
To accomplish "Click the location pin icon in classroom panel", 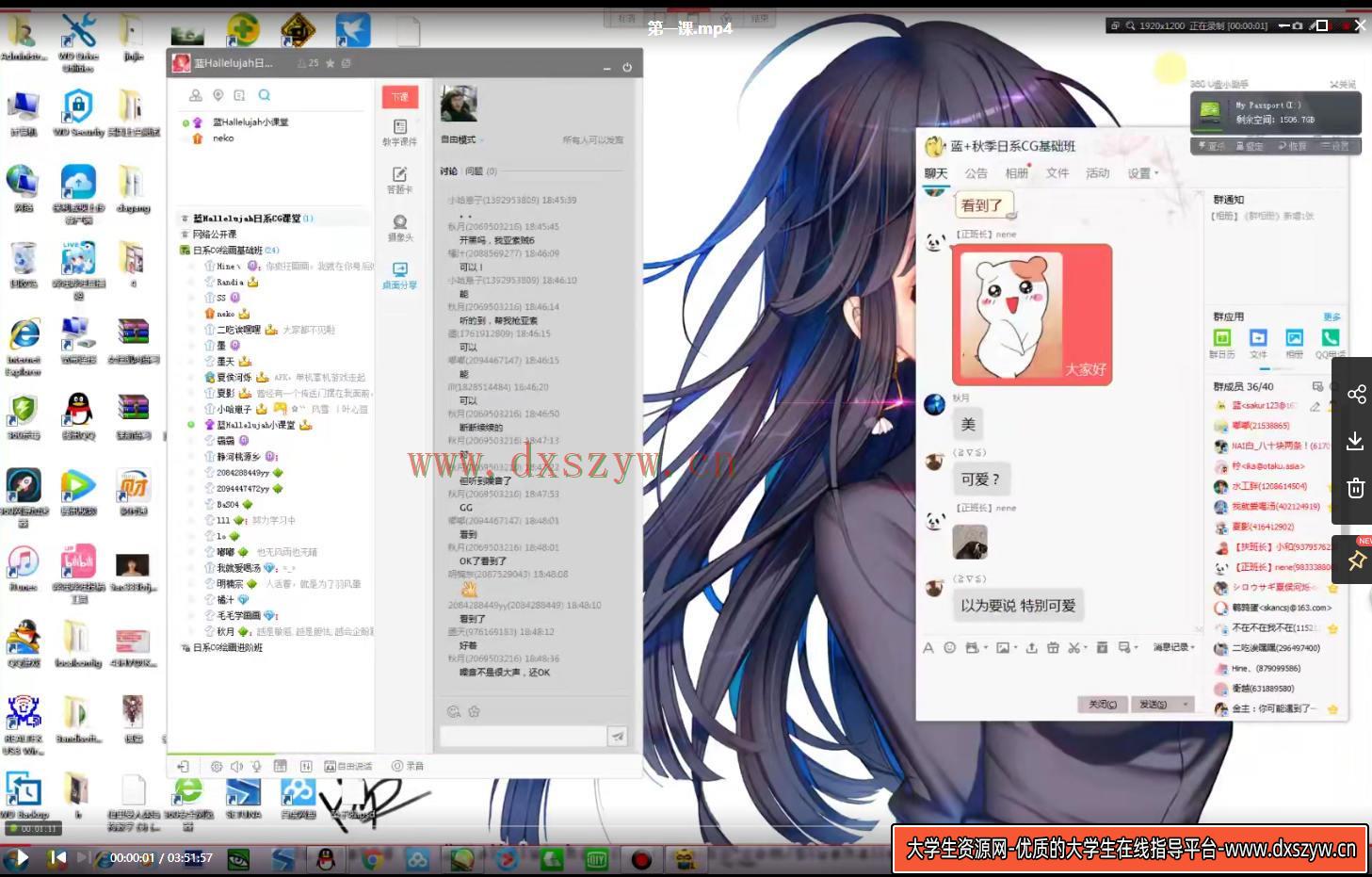I will coord(218,95).
